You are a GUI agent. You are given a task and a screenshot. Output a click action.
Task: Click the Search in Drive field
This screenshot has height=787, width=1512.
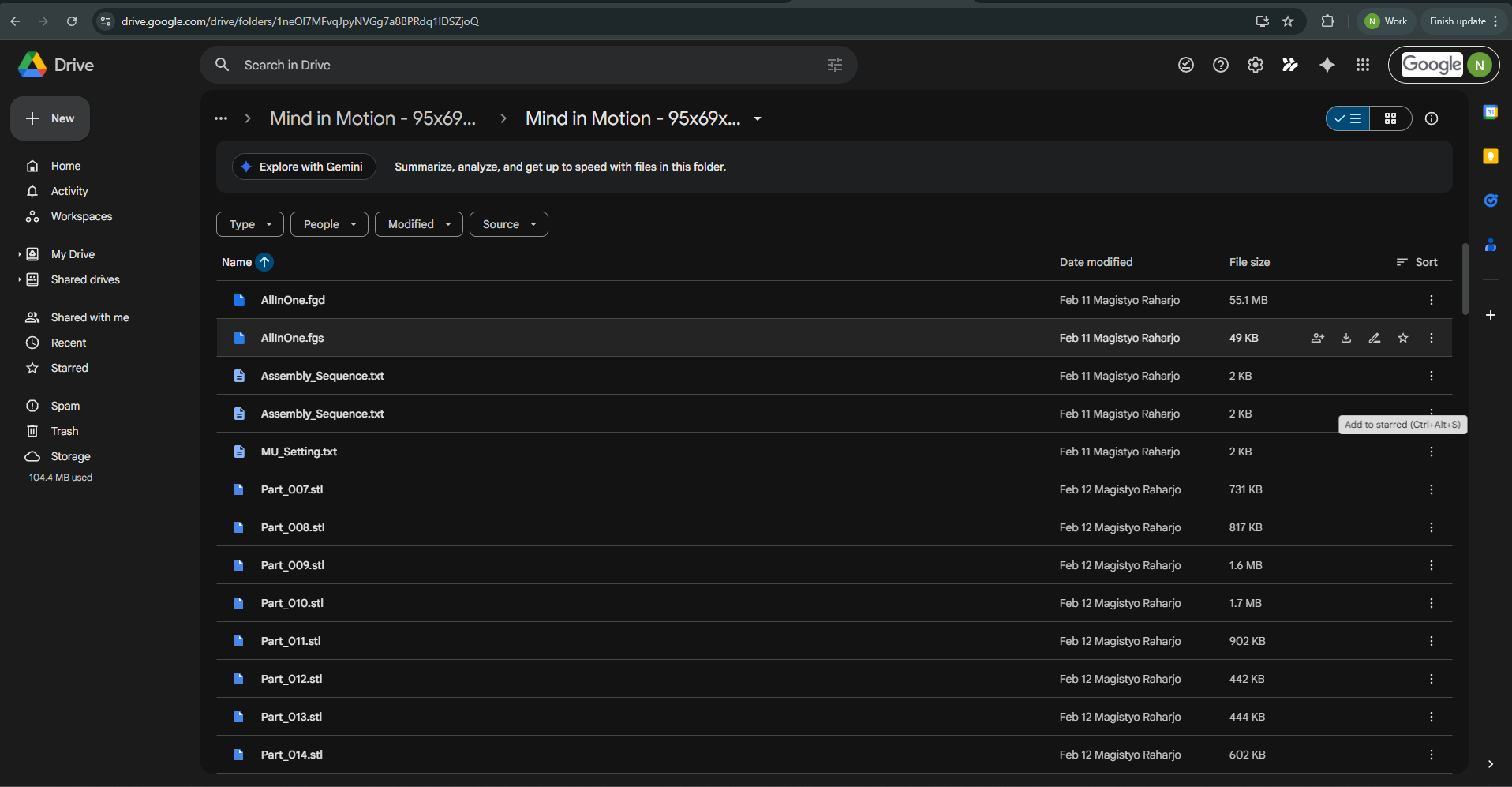pos(521,65)
